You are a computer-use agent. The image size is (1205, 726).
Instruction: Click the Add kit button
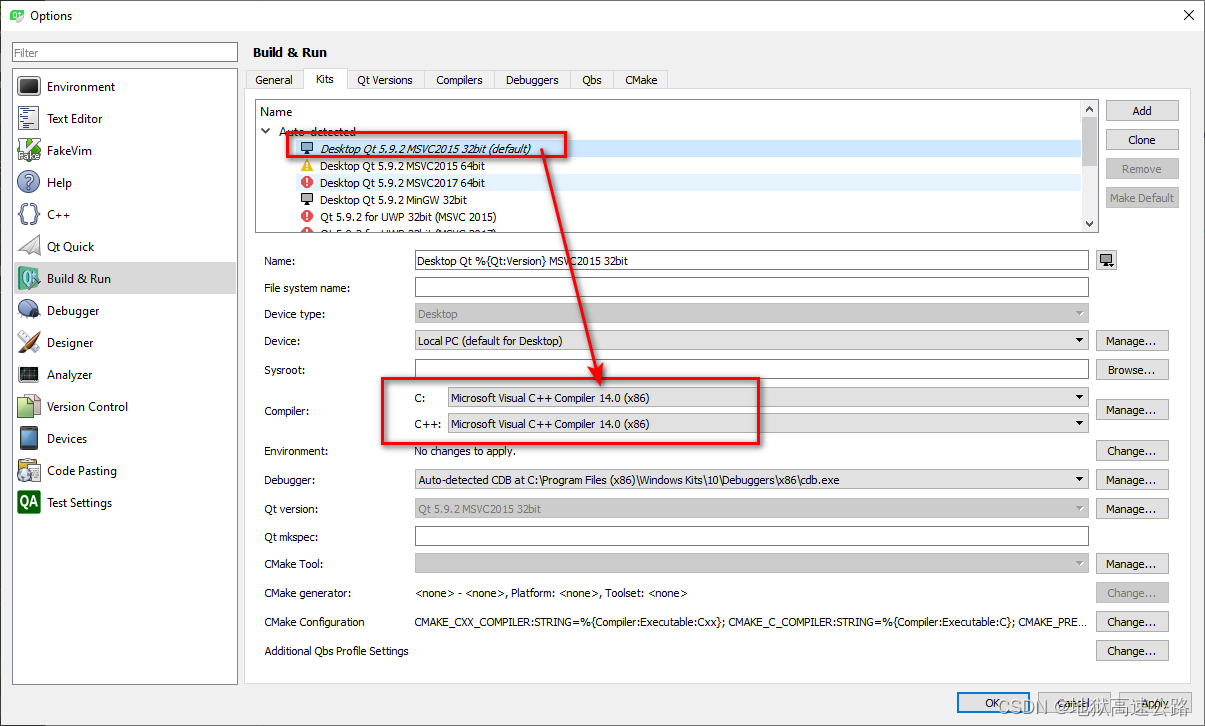[x=1142, y=111]
